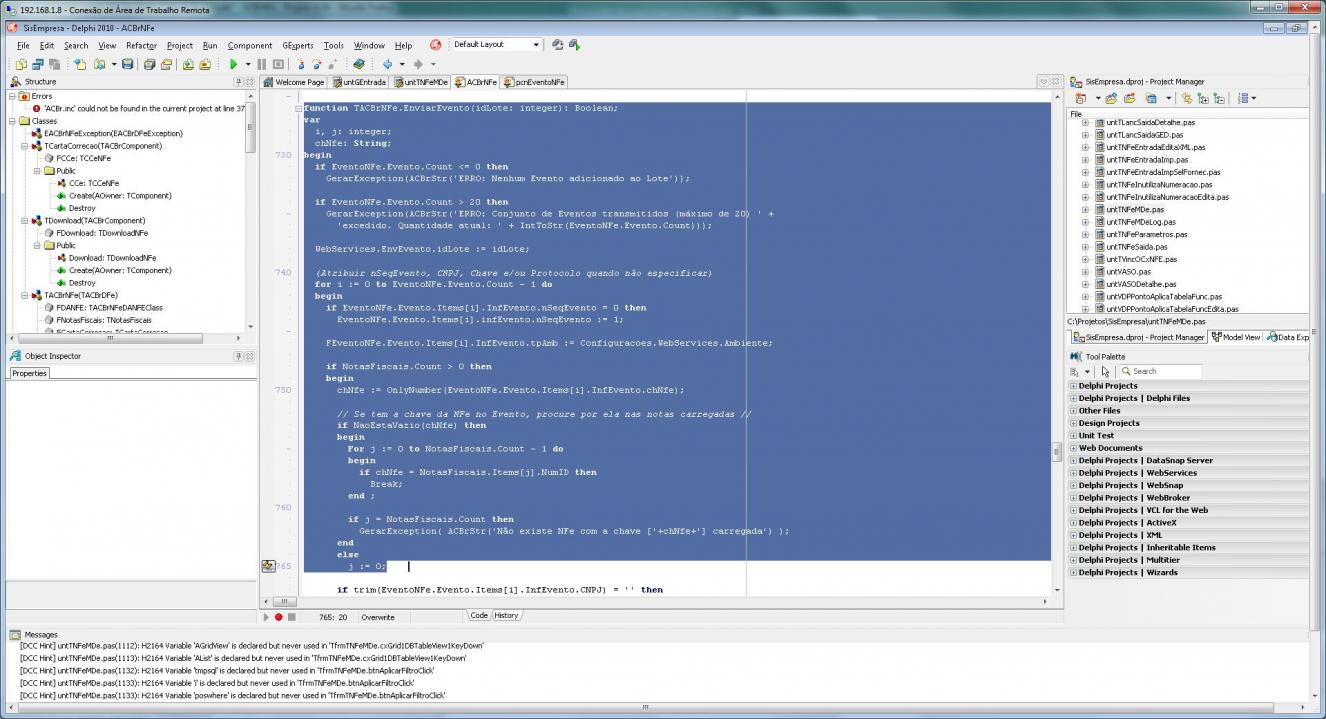Image resolution: width=1326 pixels, height=719 pixels.
Task: Open the Project menu
Action: [x=180, y=45]
